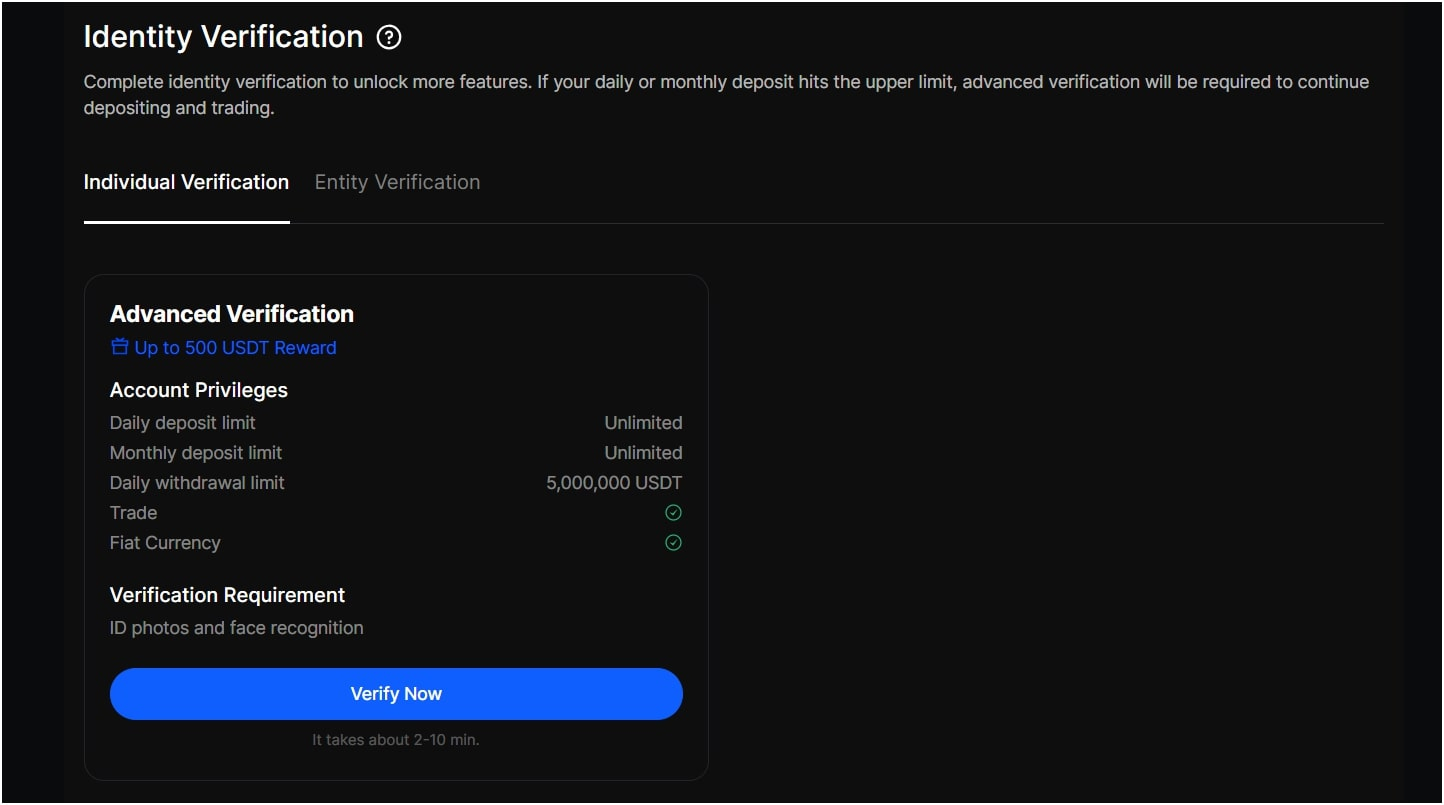Click the help icon beside Identity Verification
This screenshot has height=805, width=1444.
389,38
